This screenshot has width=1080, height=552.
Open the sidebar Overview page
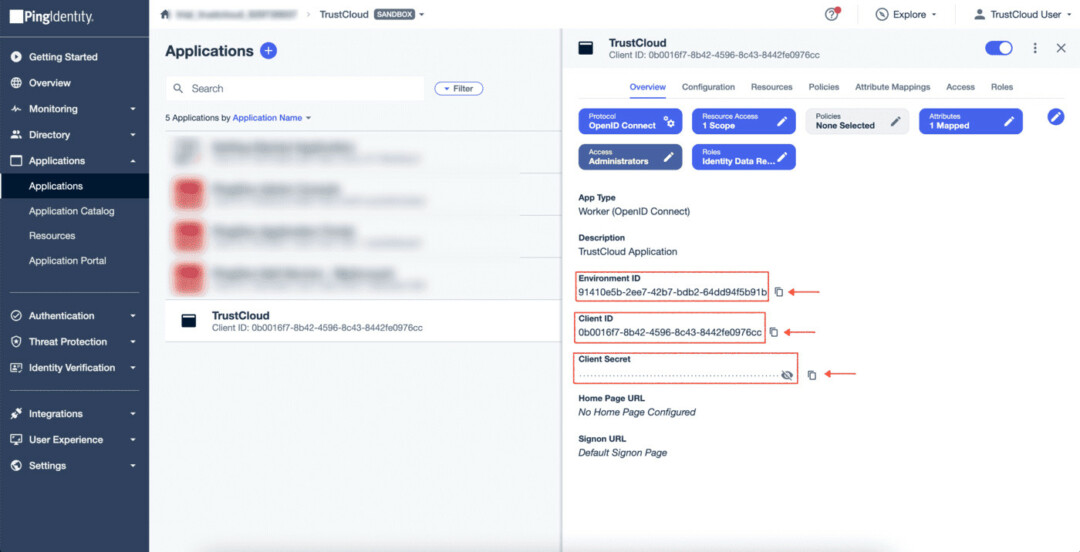tap(50, 83)
